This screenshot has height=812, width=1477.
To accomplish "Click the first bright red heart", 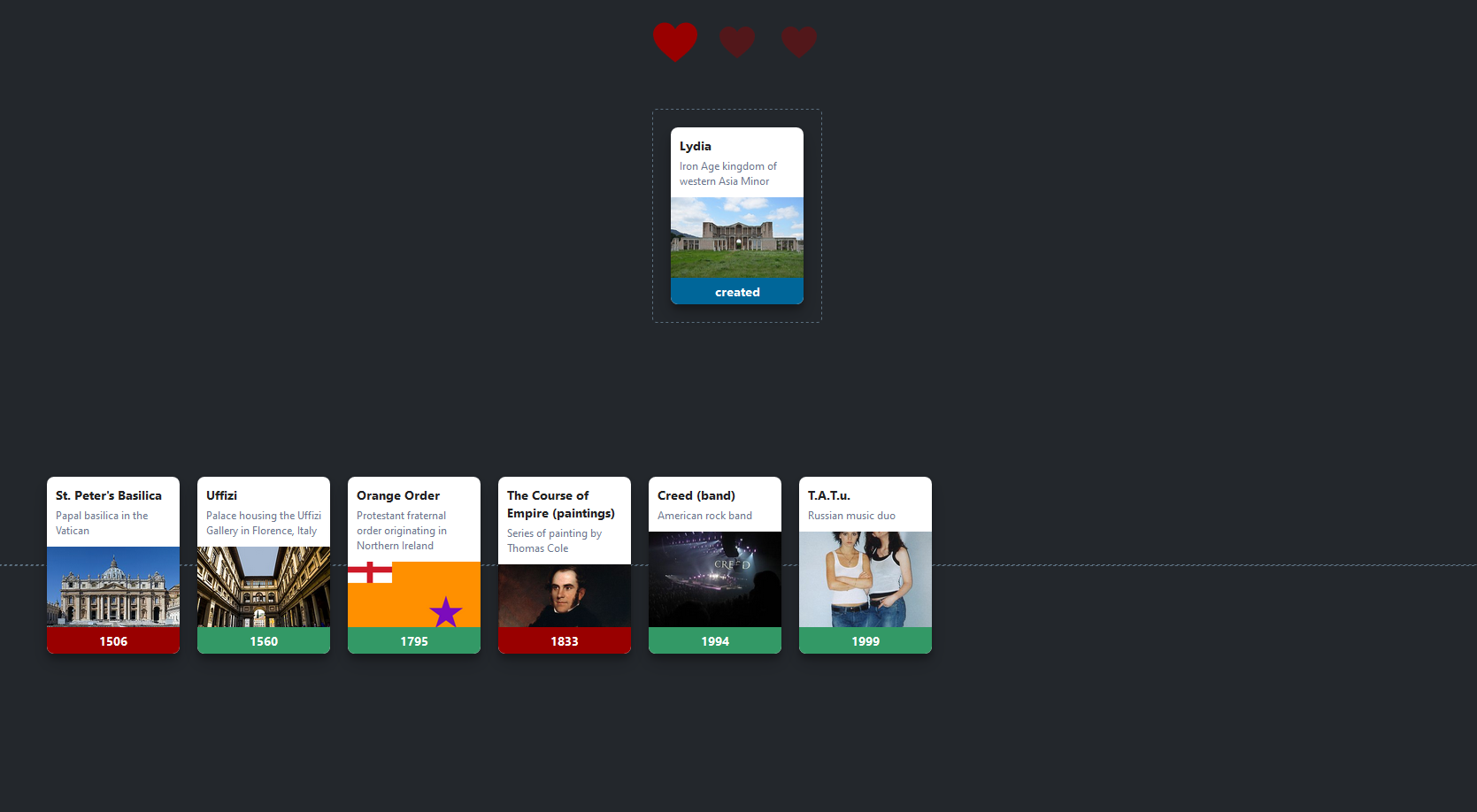I will click(675, 42).
